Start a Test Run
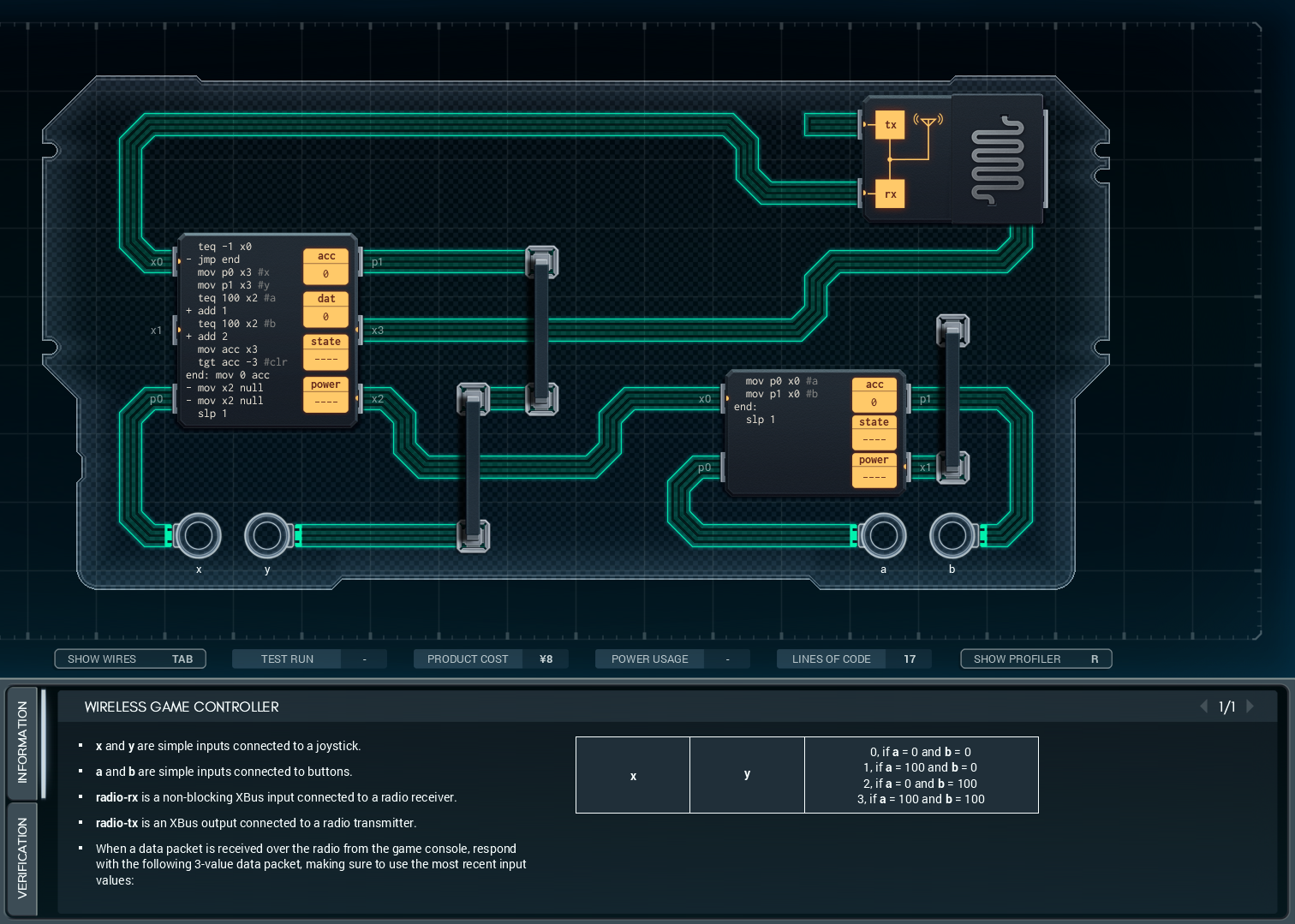This screenshot has height=924, width=1295. click(288, 659)
